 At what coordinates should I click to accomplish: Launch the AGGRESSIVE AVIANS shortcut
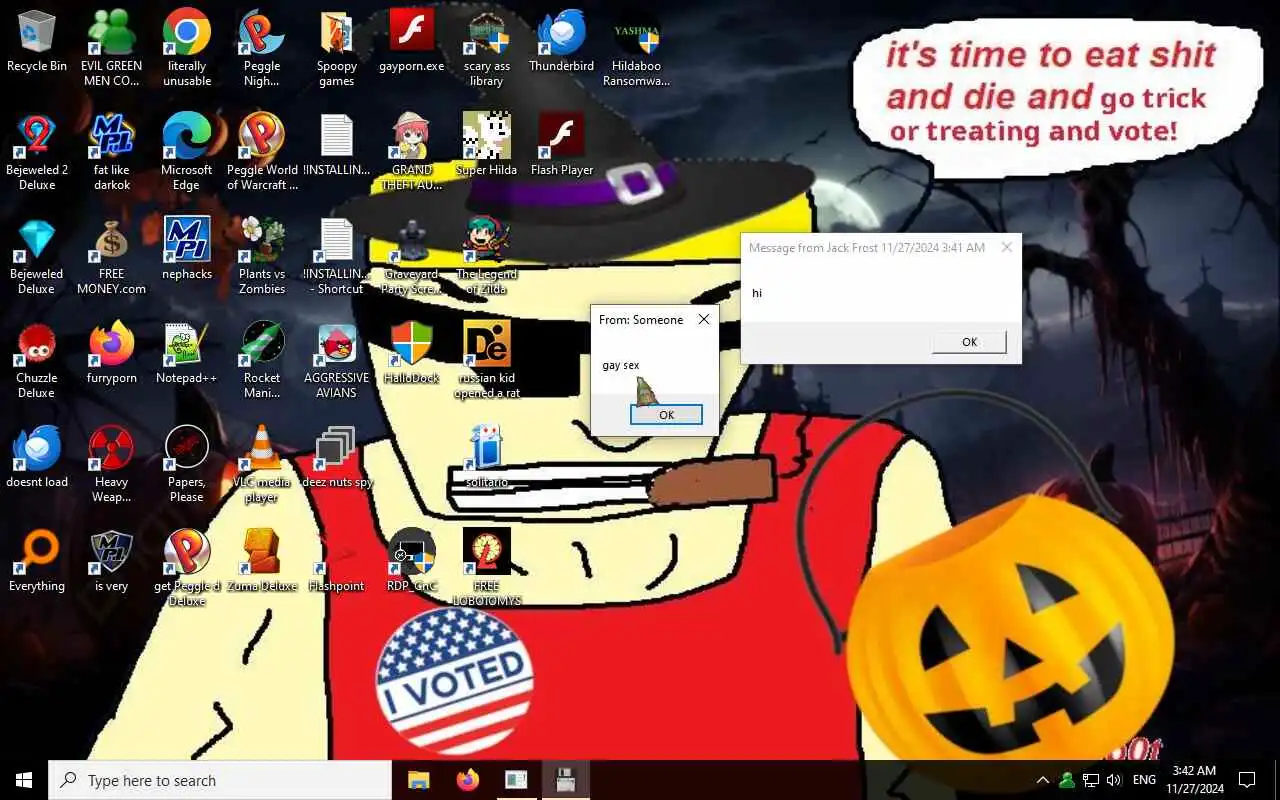point(337,360)
